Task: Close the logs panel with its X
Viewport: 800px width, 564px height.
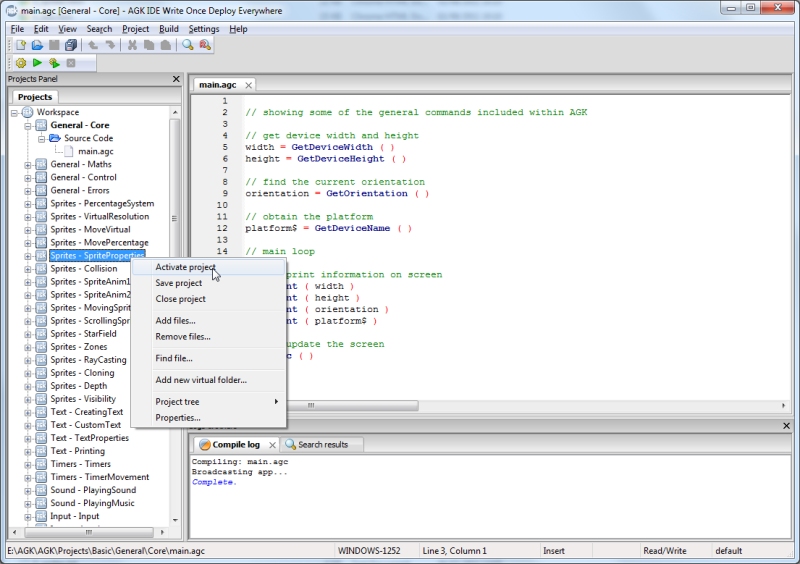Action: click(x=786, y=426)
